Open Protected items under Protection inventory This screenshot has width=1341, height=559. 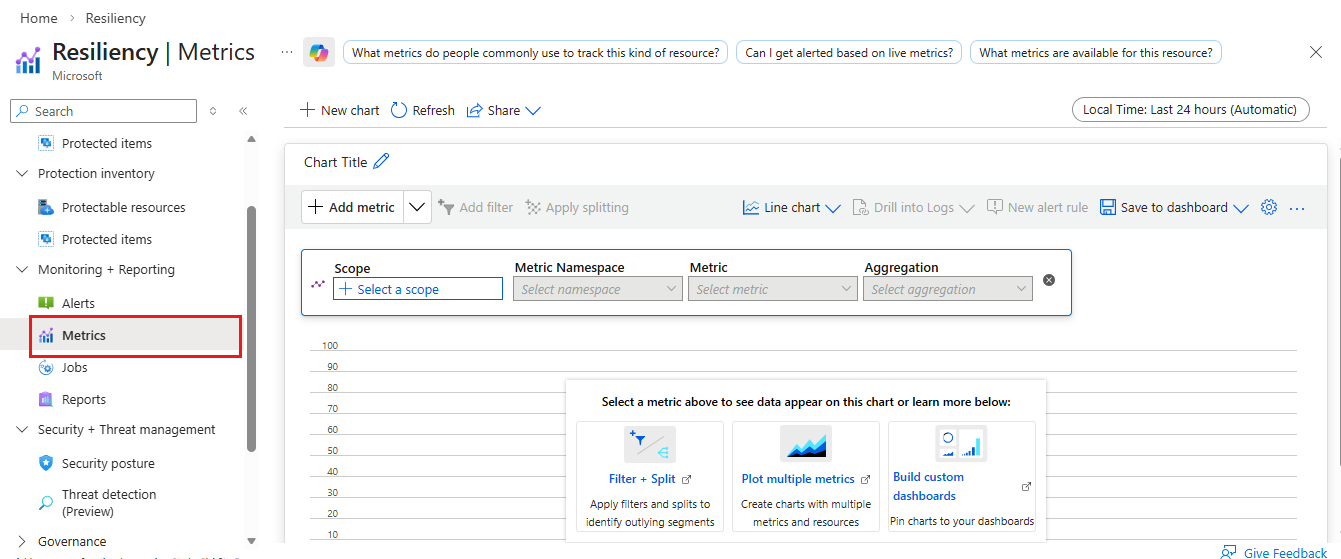point(107,239)
